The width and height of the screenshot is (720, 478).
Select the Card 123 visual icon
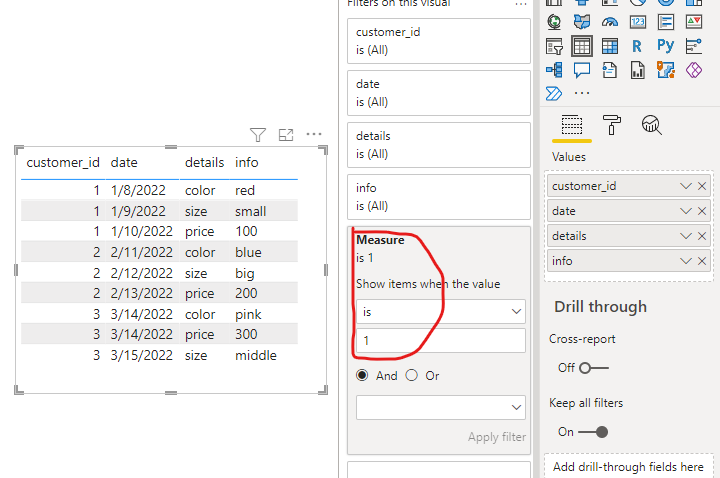(x=638, y=22)
